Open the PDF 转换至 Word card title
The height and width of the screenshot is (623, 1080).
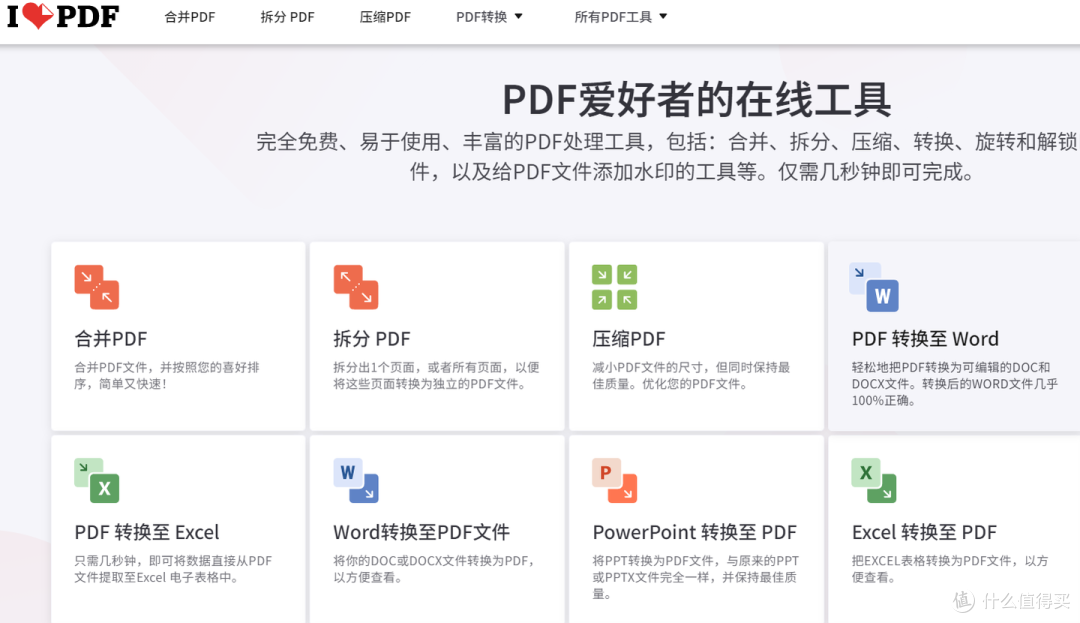925,339
